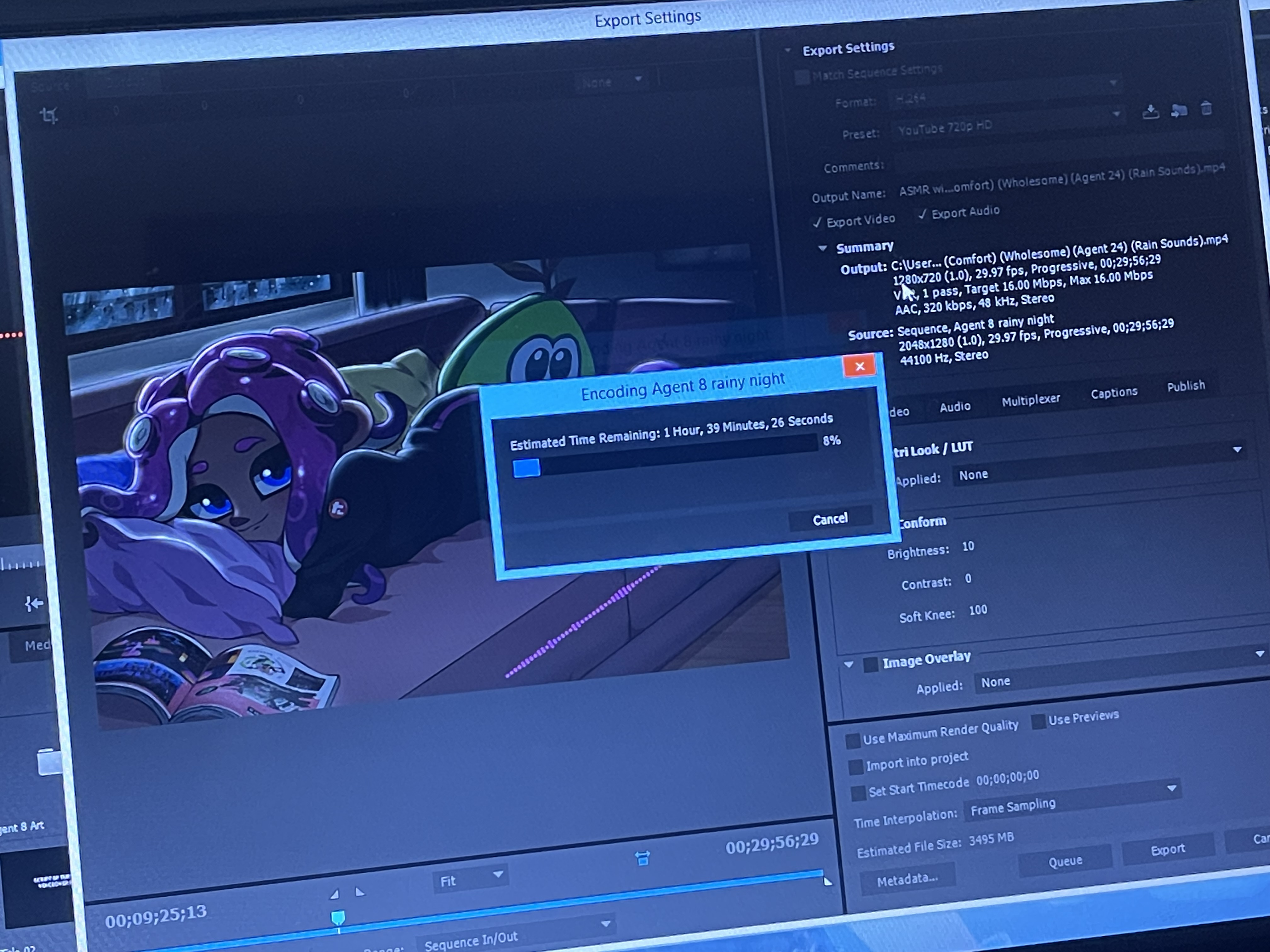
Task: Collapse the Summary section
Action: tap(822, 248)
